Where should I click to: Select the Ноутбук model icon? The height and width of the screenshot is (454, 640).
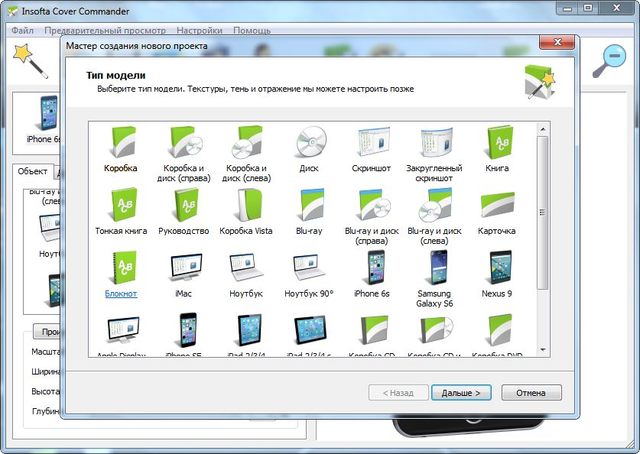click(247, 267)
